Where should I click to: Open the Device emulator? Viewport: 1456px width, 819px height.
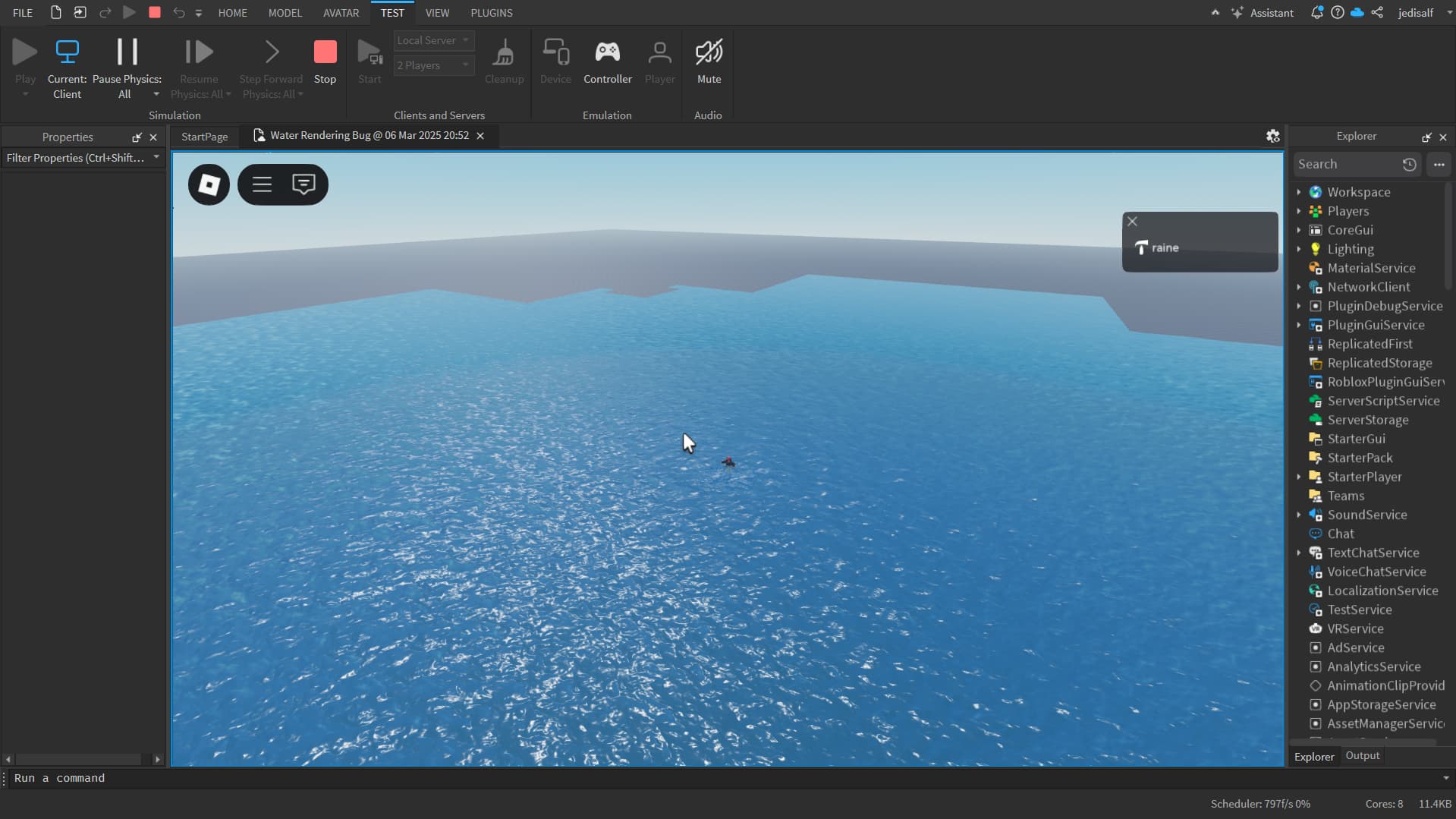556,59
